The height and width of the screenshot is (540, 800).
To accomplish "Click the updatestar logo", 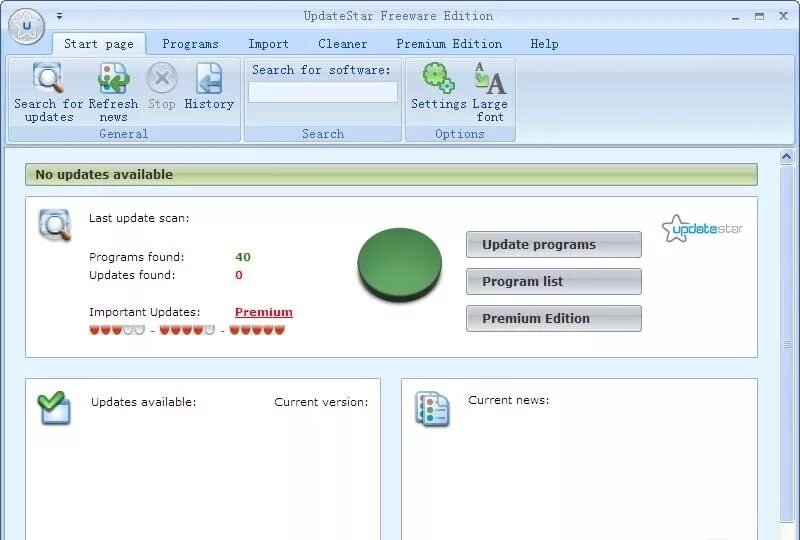I will click(702, 228).
